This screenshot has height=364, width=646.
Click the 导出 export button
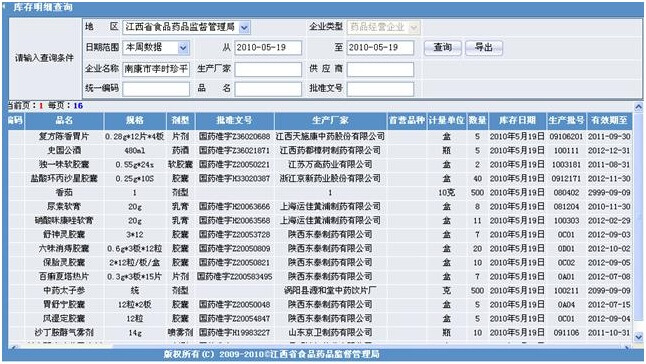point(484,48)
